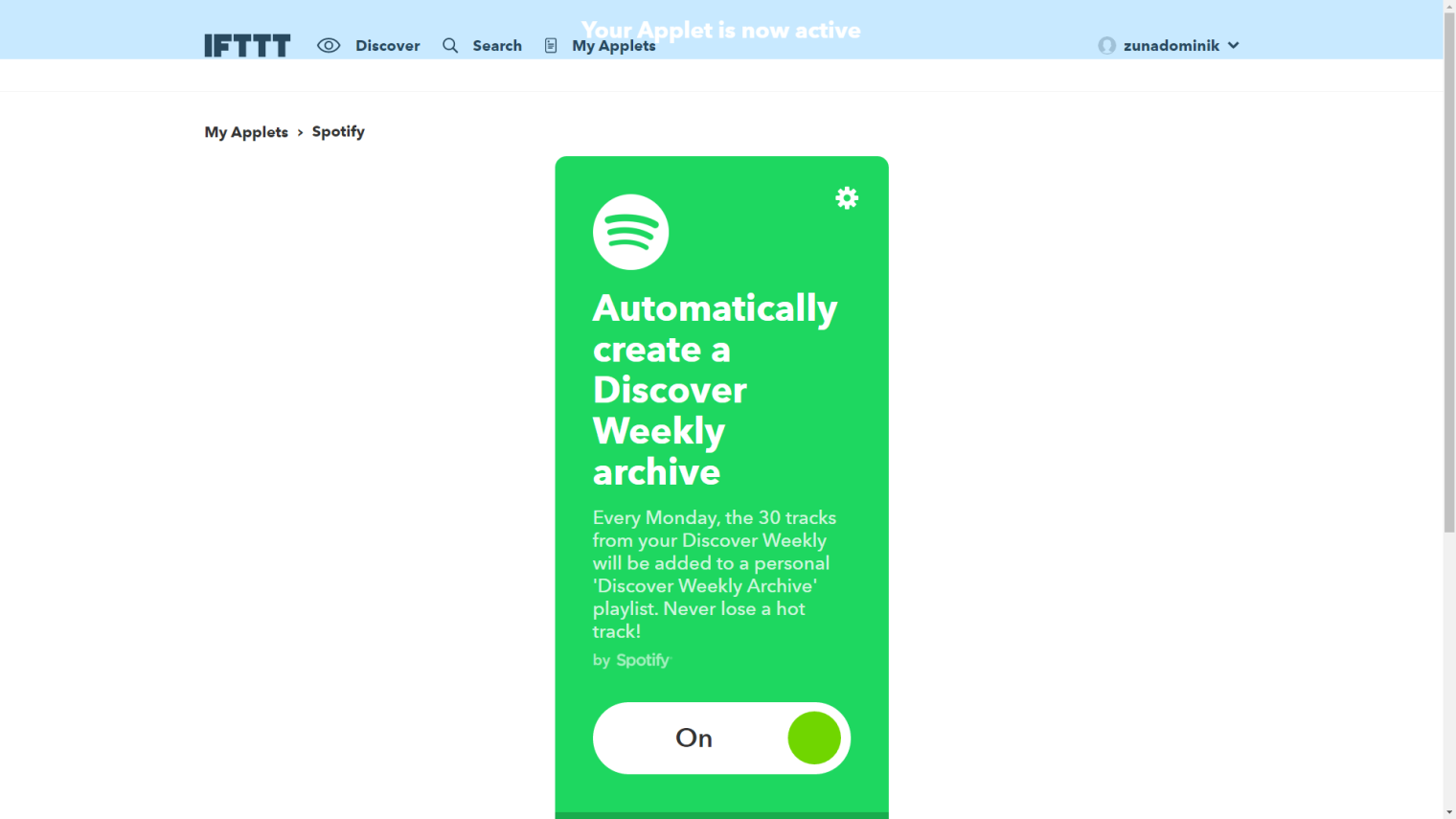Click the applet title 'Automatically create a Discover Weekly archive'
The height and width of the screenshot is (819, 1456).
click(x=716, y=390)
